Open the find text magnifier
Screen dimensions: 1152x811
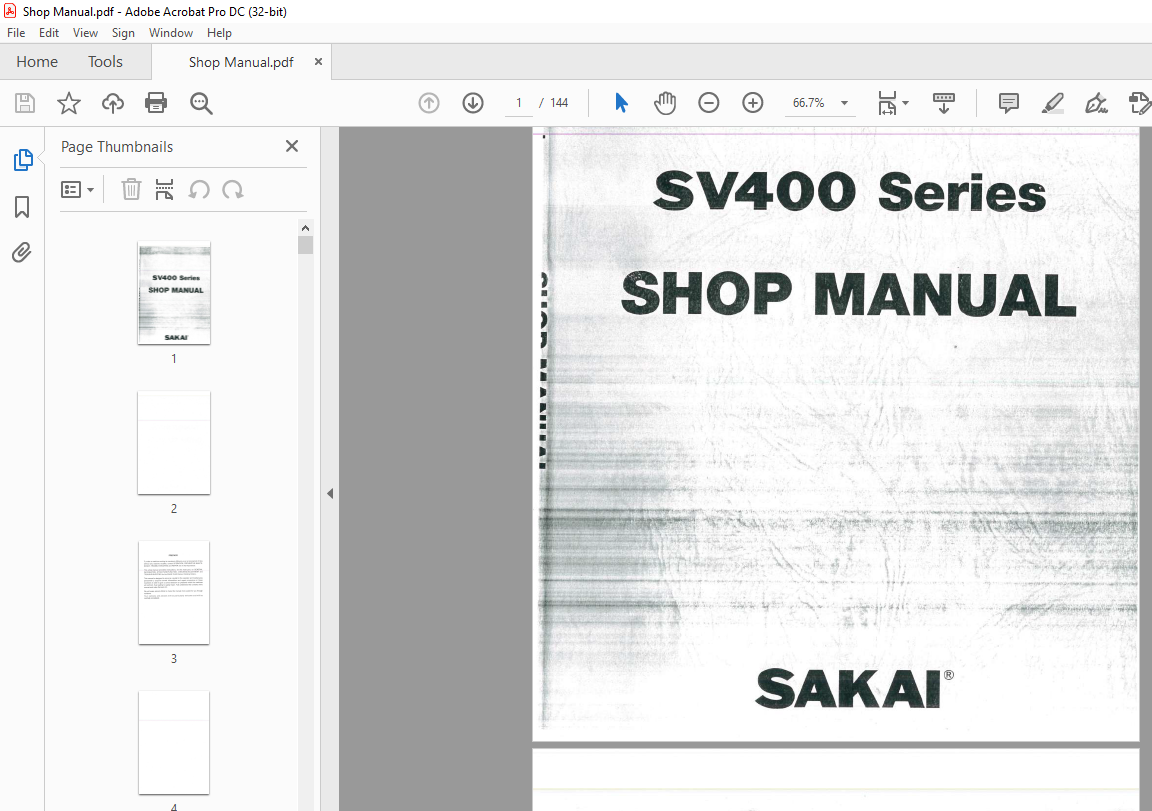[x=201, y=104]
